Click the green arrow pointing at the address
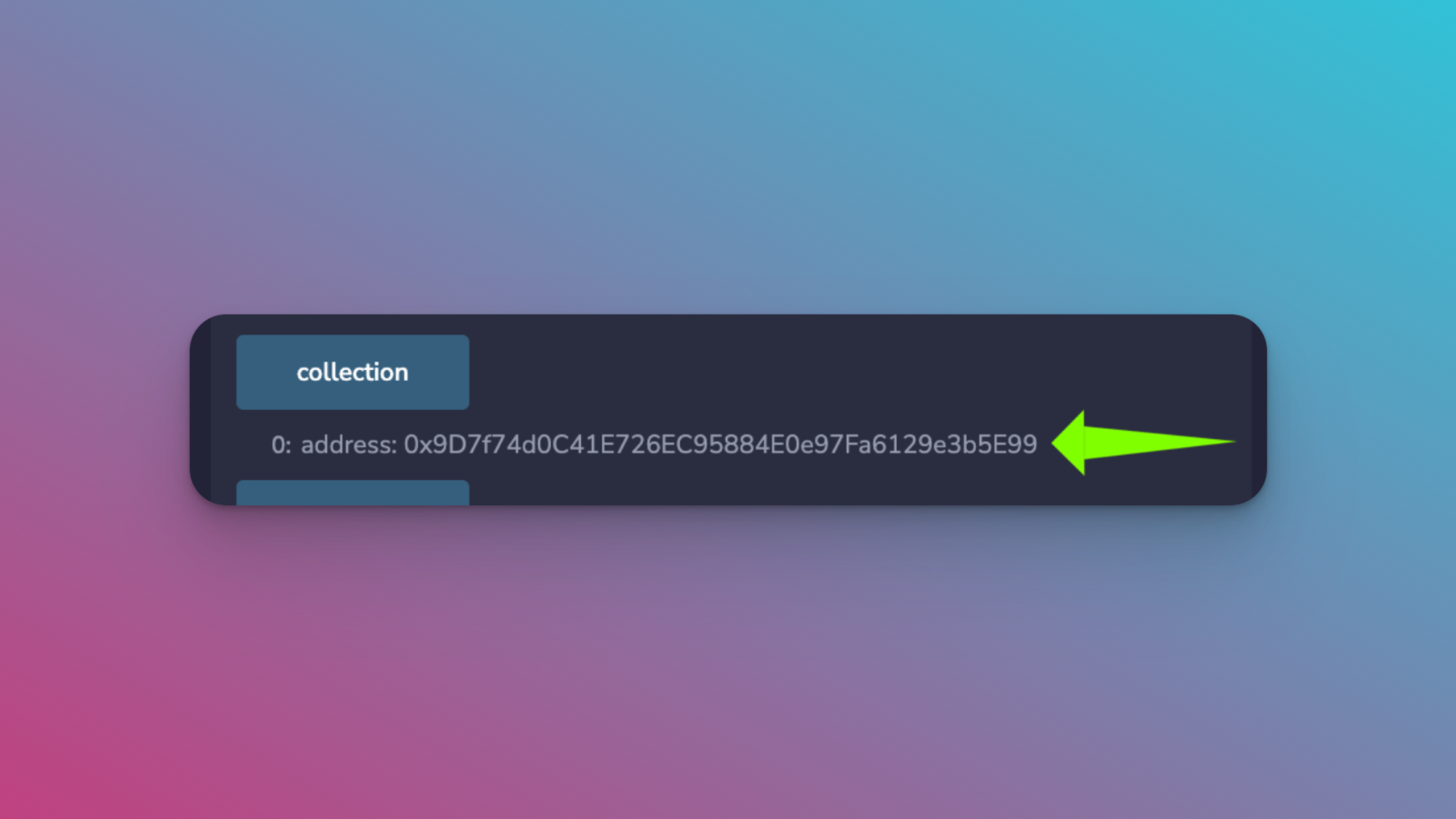Image resolution: width=1456 pixels, height=819 pixels. click(1143, 443)
